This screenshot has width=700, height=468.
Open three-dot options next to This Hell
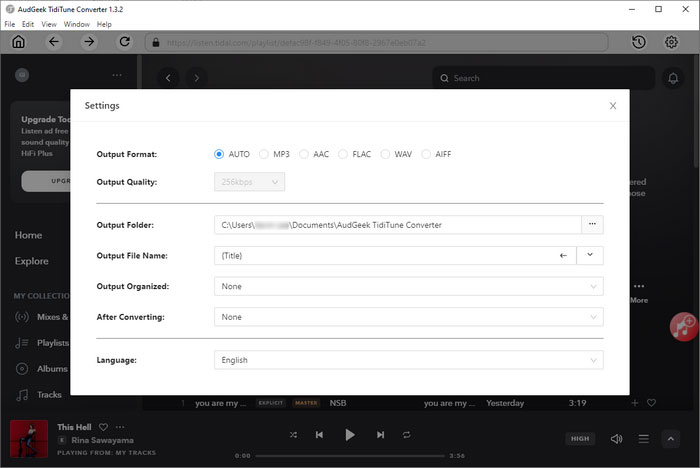point(120,427)
